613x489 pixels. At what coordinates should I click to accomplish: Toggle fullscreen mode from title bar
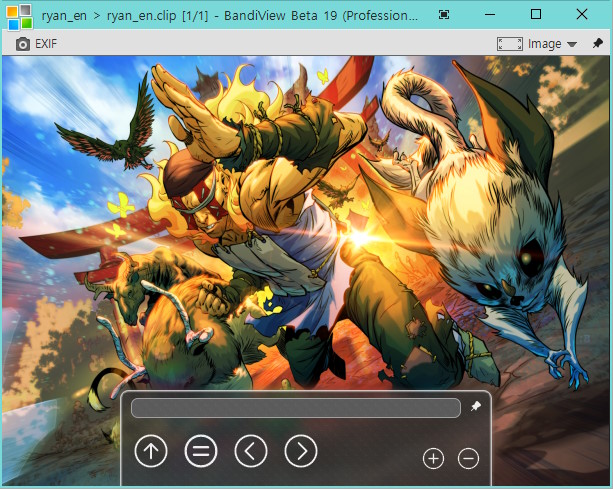444,15
